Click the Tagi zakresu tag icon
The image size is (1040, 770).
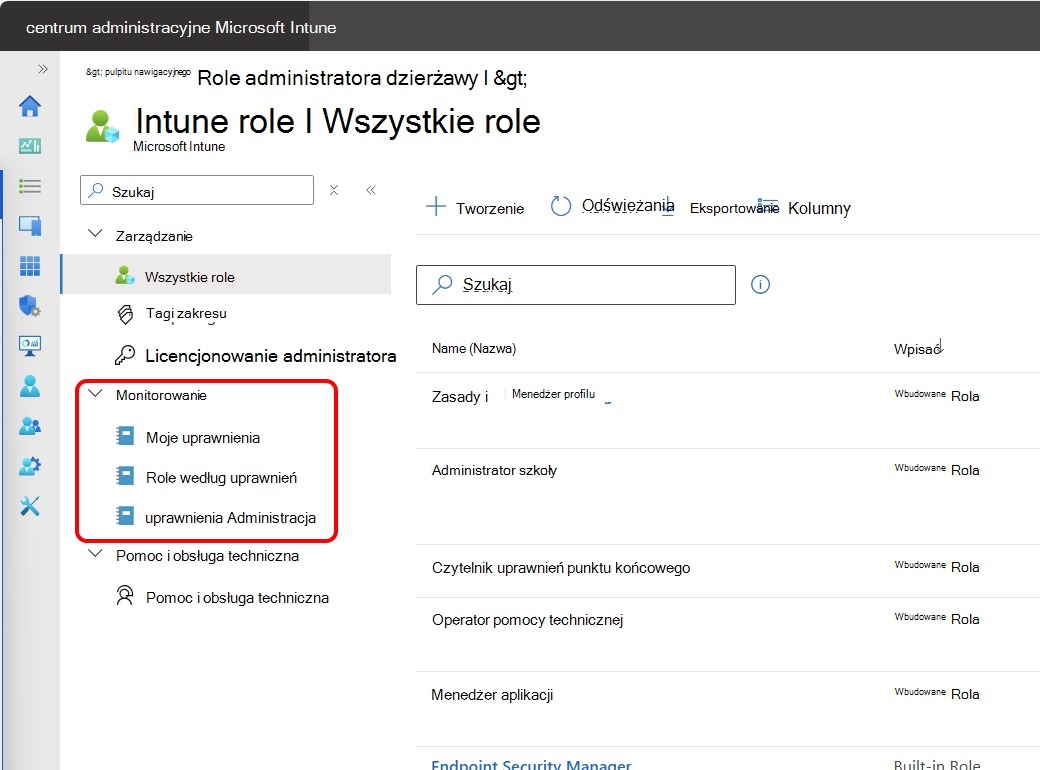pos(125,314)
